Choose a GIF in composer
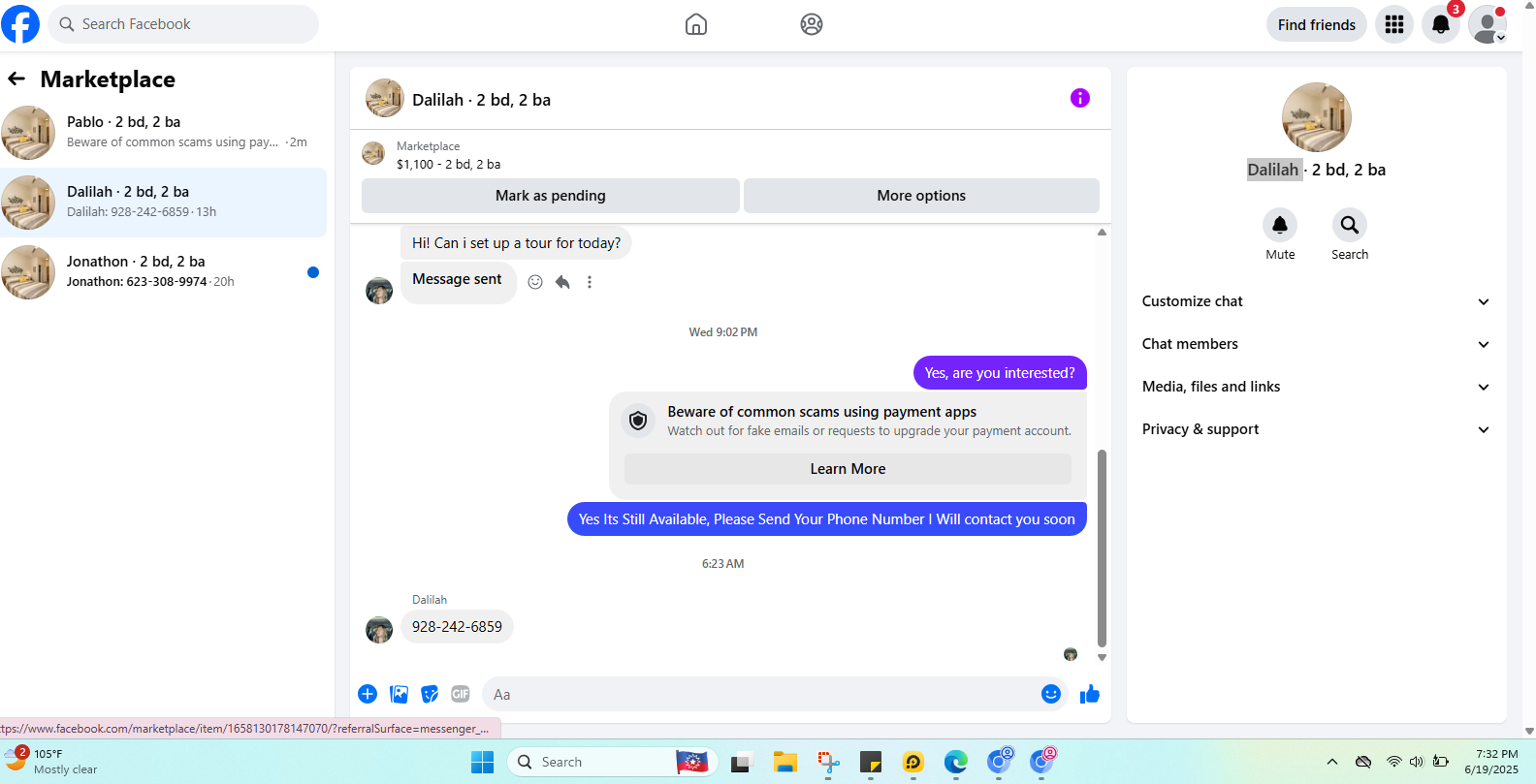 461,694
